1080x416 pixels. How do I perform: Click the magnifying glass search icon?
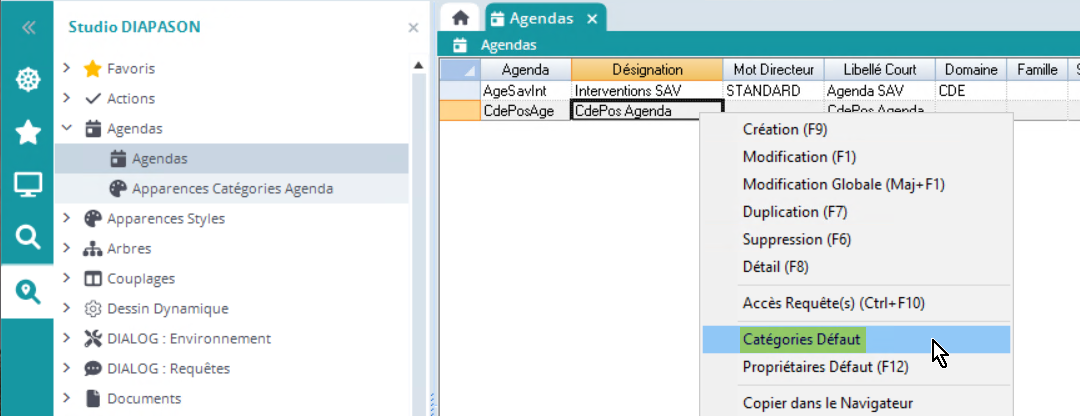click(x=27, y=237)
